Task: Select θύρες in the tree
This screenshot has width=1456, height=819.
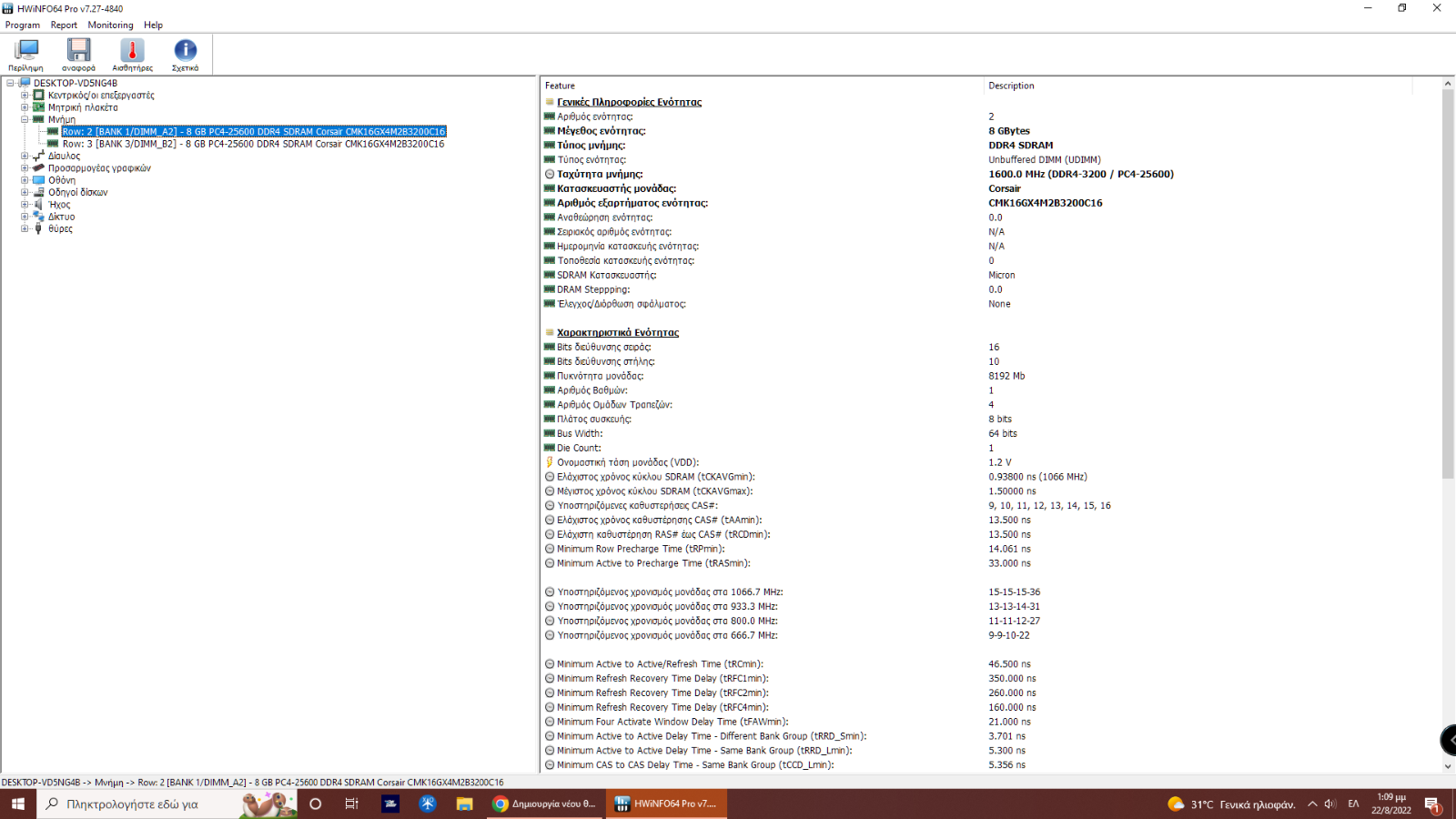Action: (x=60, y=228)
